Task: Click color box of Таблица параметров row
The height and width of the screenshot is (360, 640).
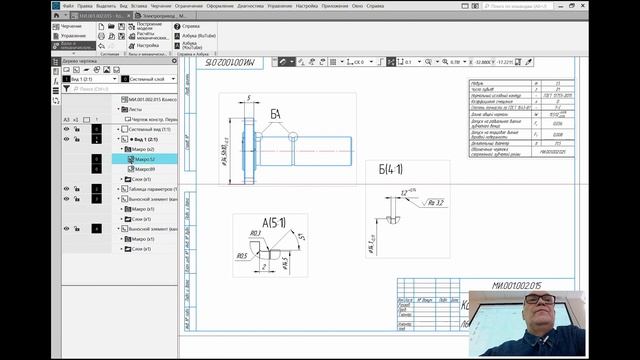Action: pyautogui.click(x=96, y=189)
